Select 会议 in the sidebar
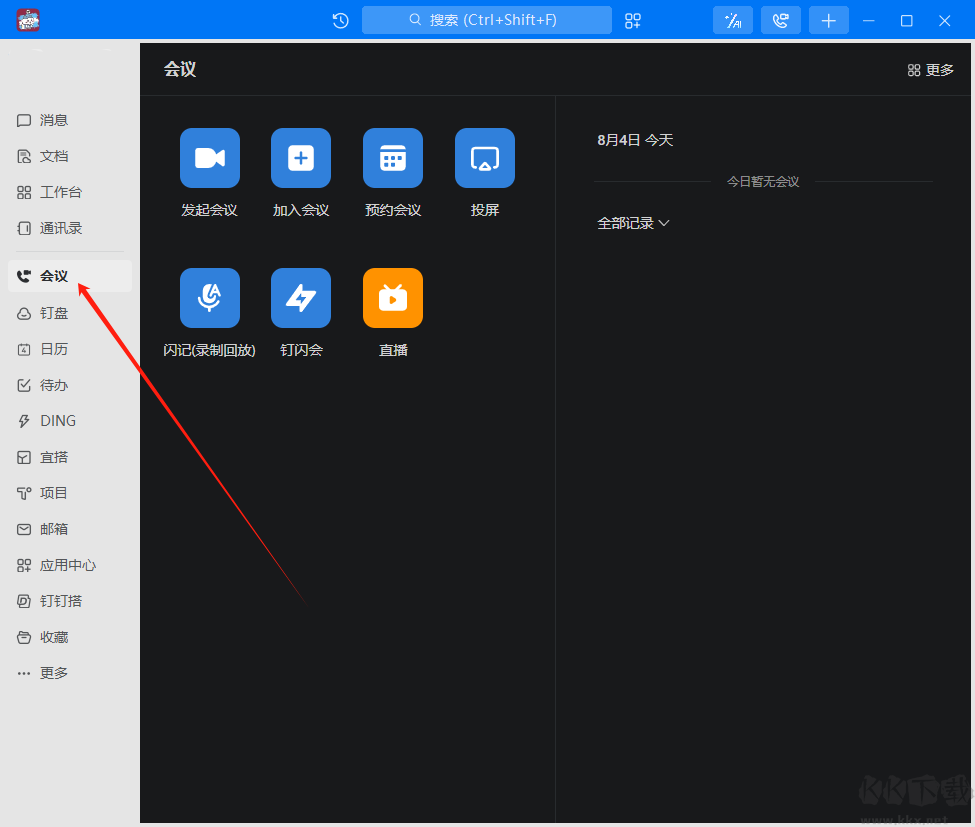 coord(70,276)
